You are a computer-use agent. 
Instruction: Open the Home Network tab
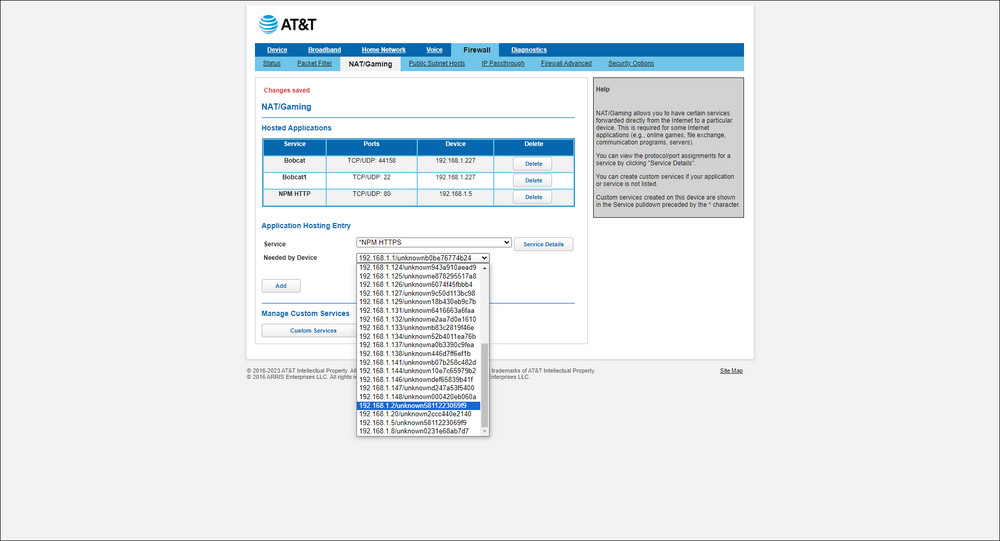click(383, 50)
